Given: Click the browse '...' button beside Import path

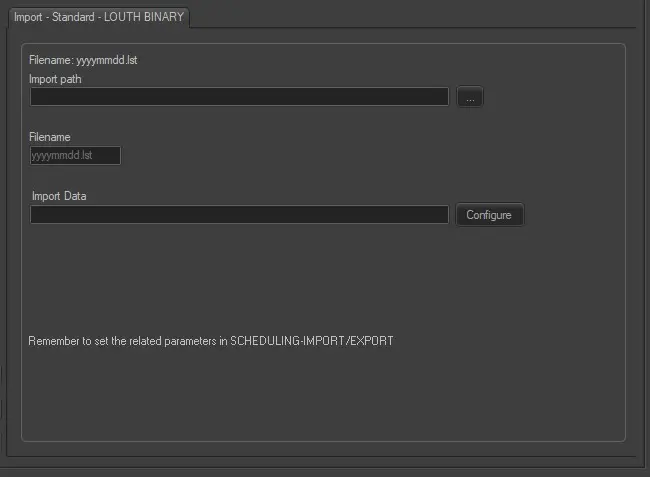Looking at the screenshot, I should coord(470,97).
